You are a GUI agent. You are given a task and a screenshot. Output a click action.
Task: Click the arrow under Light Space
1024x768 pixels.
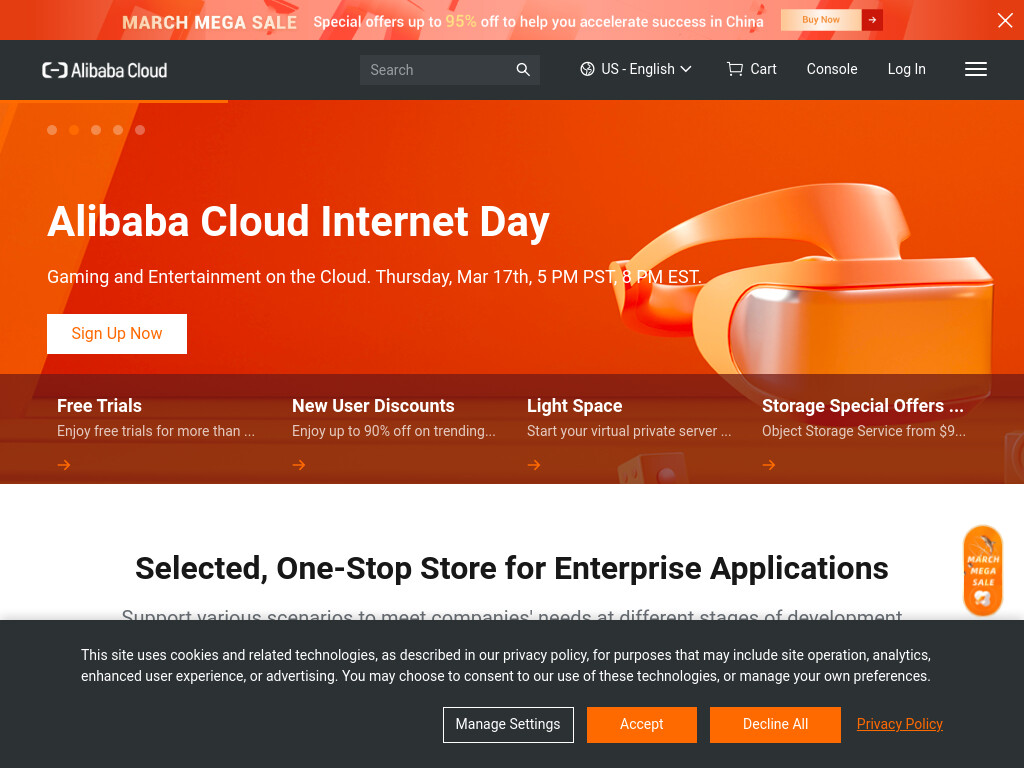[x=534, y=465]
